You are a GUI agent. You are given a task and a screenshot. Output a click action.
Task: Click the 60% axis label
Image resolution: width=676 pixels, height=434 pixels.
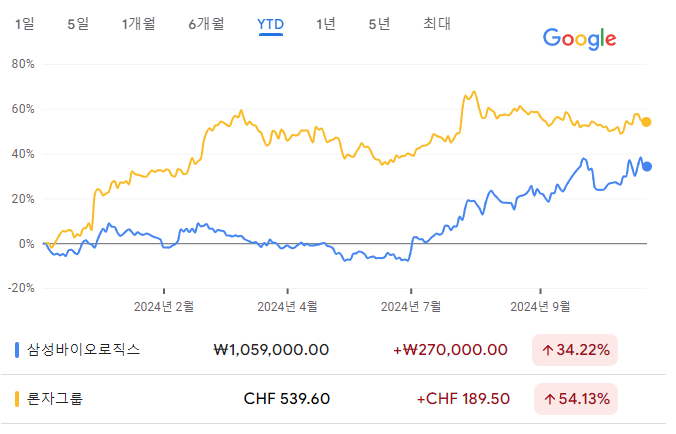tap(23, 109)
